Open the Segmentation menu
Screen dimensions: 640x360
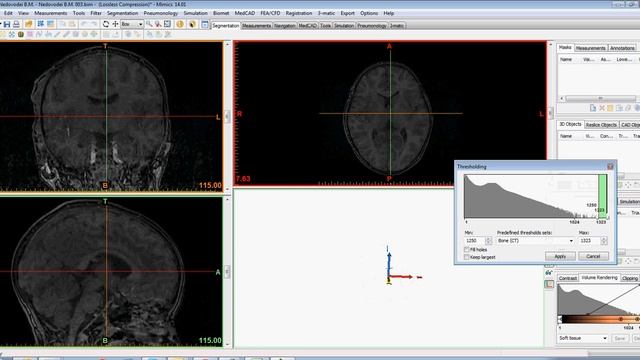(122, 13)
